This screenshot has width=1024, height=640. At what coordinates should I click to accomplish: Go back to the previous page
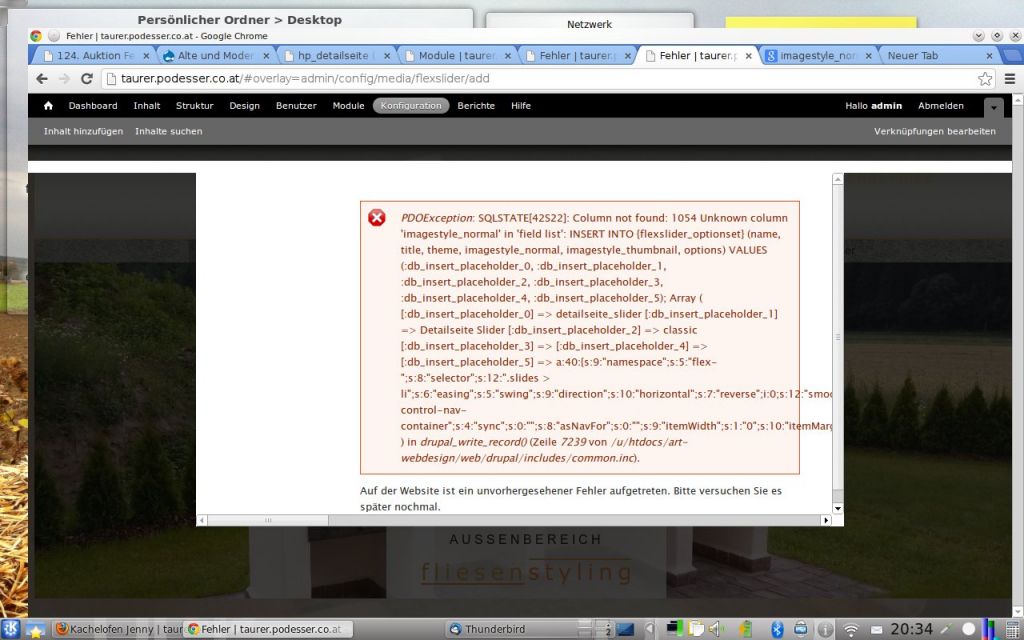(42, 79)
